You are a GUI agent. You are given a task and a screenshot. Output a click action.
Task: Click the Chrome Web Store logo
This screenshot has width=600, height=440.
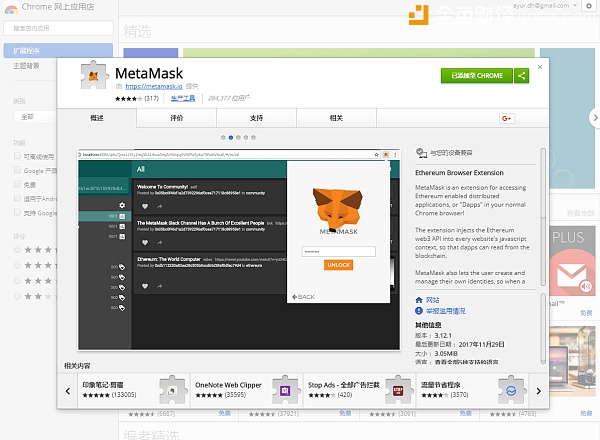[x=11, y=8]
